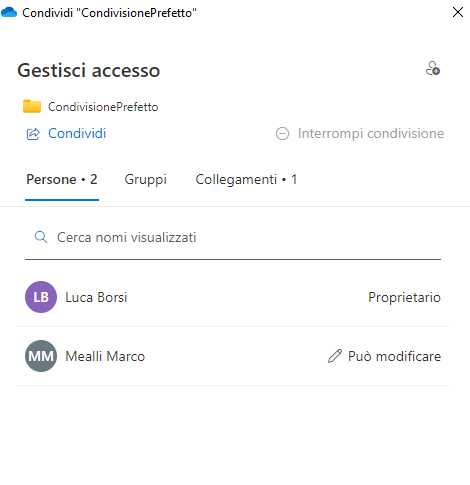The width and height of the screenshot is (470, 485).
Task: Open the grant access person icon
Action: pos(433,68)
